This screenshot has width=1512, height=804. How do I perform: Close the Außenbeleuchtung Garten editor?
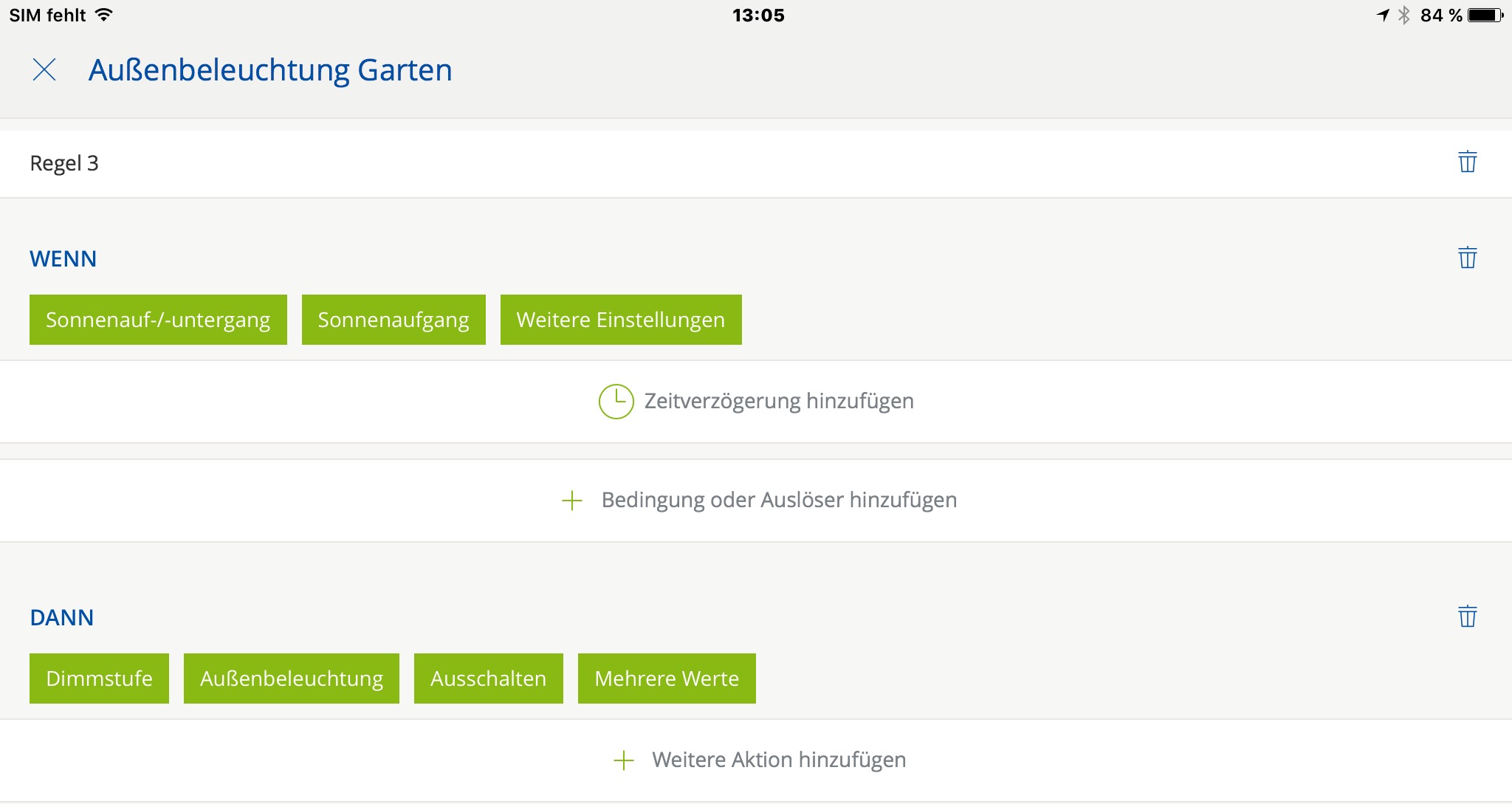point(44,70)
